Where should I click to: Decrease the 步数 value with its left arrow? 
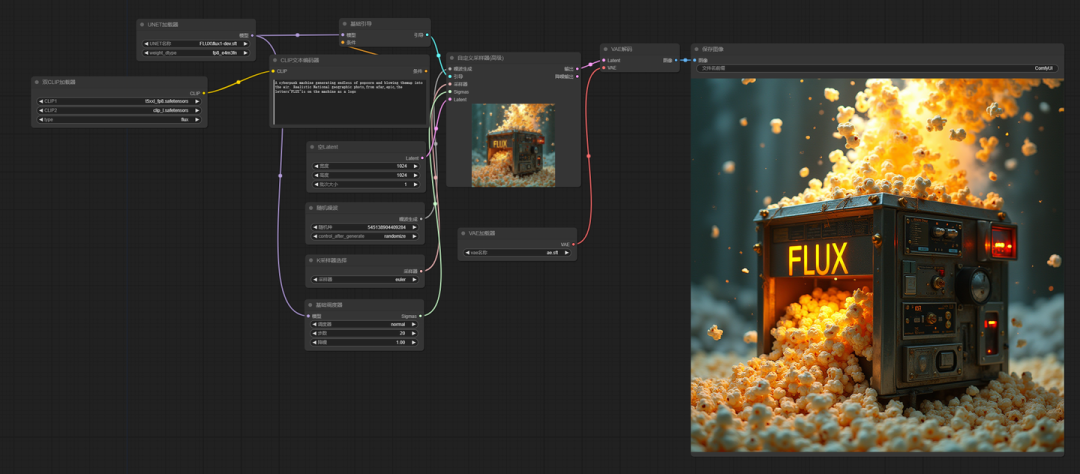click(315, 333)
